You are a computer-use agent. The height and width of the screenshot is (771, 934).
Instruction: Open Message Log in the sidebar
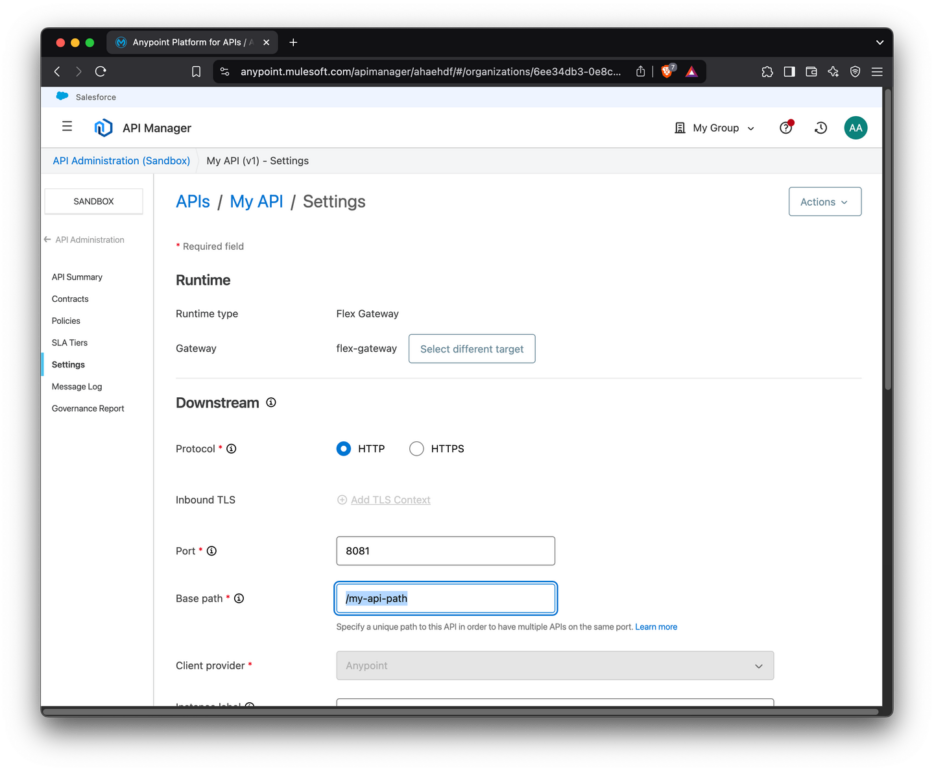click(77, 387)
